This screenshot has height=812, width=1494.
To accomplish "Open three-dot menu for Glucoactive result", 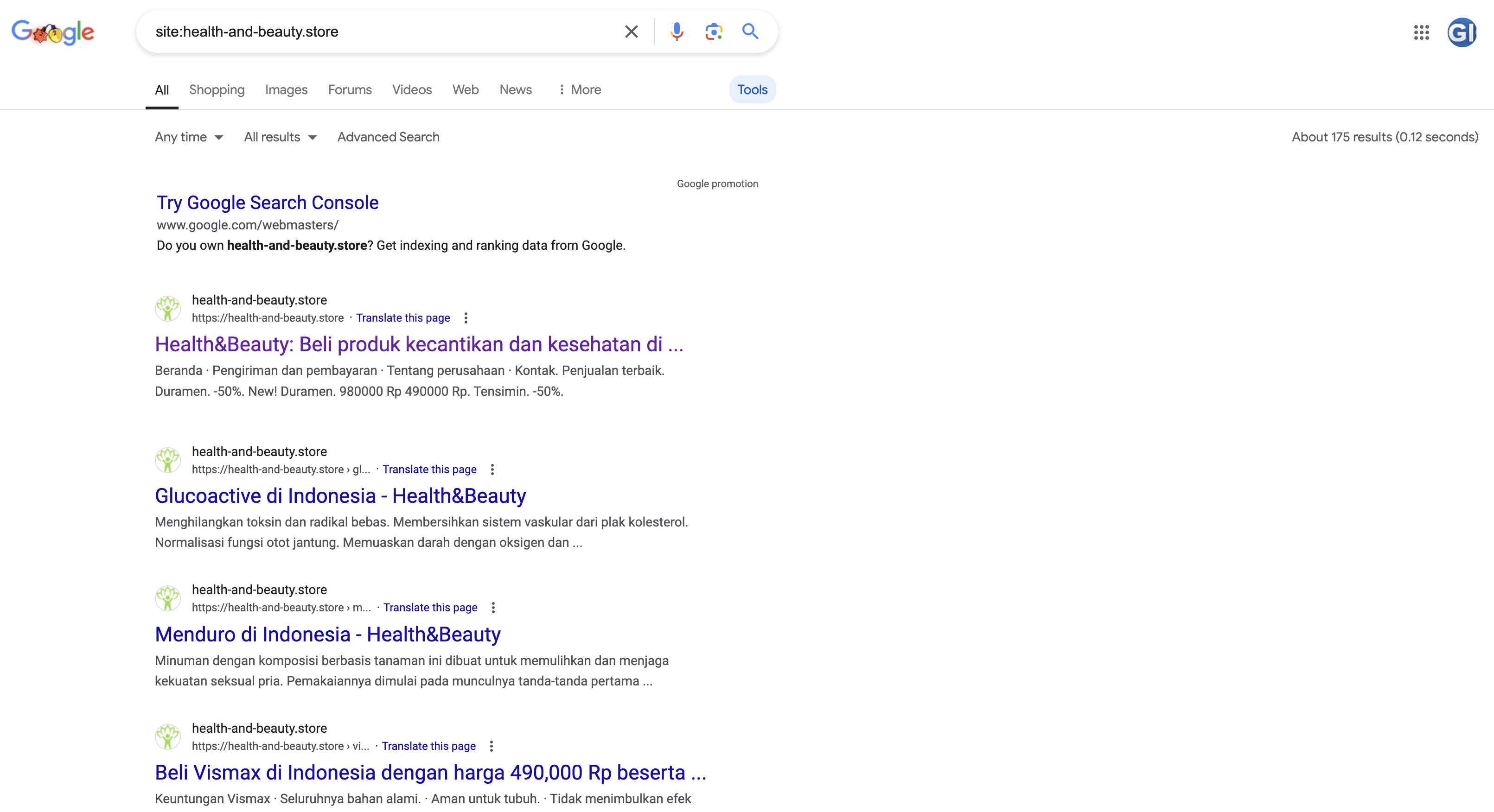I will 492,469.
